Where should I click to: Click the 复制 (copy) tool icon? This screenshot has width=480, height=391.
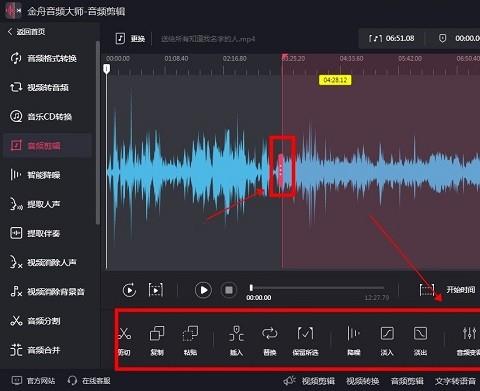coord(157,333)
